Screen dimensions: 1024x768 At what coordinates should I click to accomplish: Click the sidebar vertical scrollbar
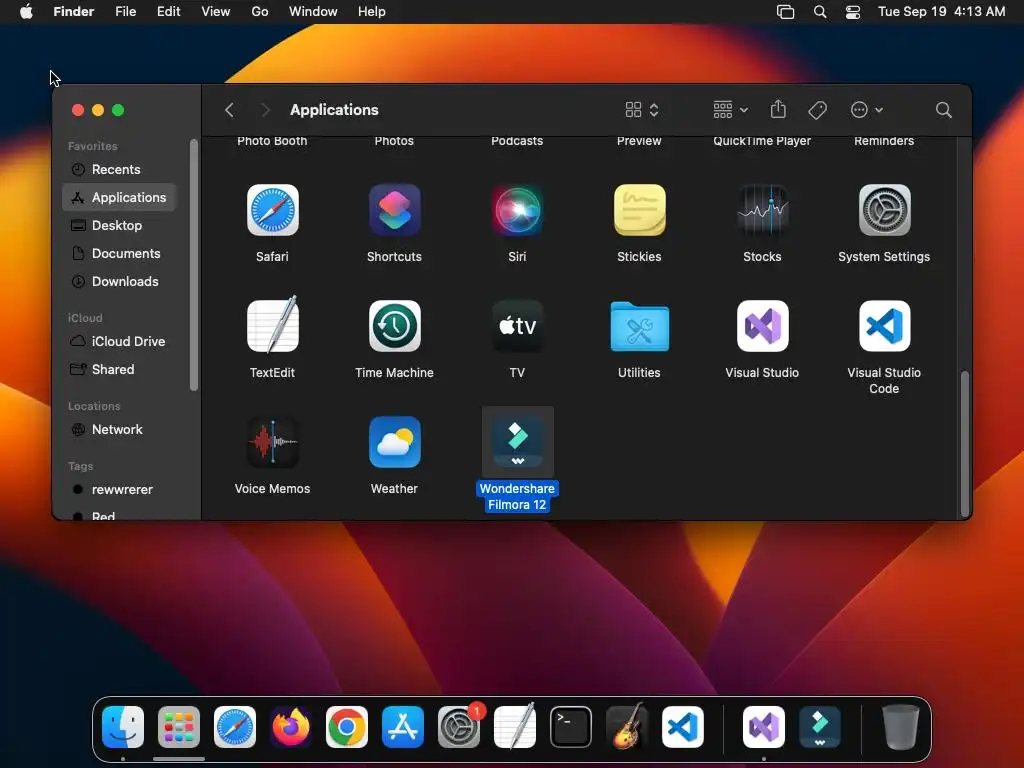pyautogui.click(x=194, y=265)
